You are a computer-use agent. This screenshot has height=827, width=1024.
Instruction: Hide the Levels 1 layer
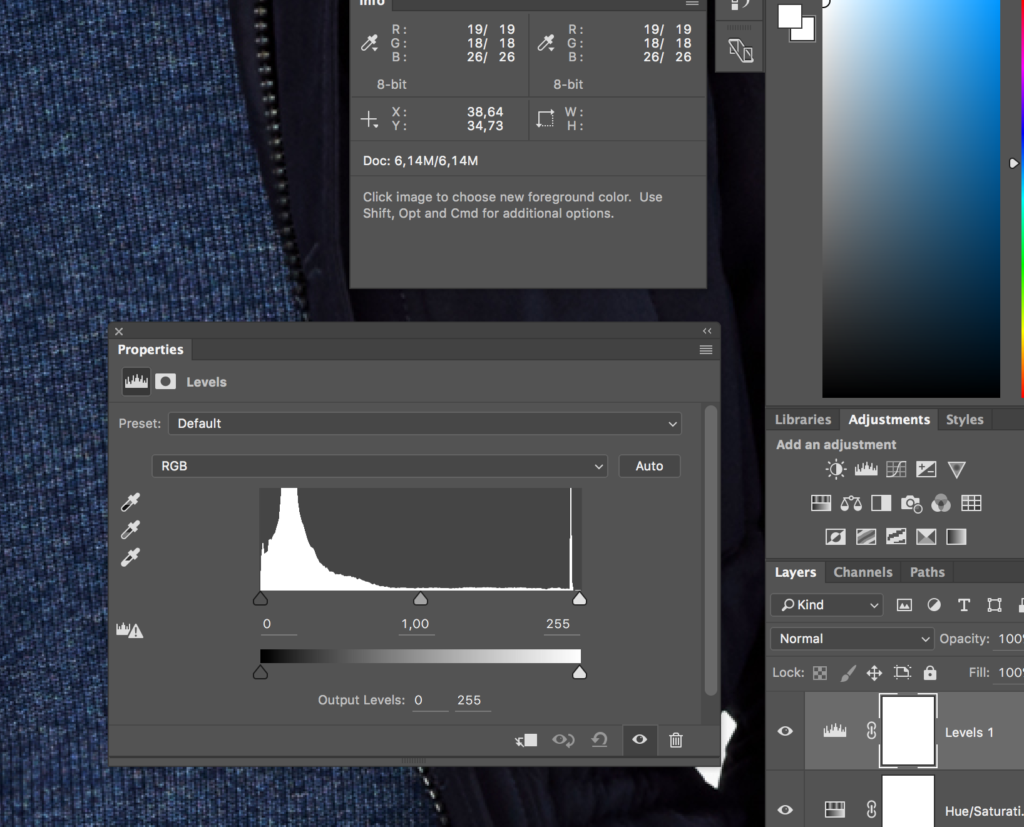coord(785,731)
